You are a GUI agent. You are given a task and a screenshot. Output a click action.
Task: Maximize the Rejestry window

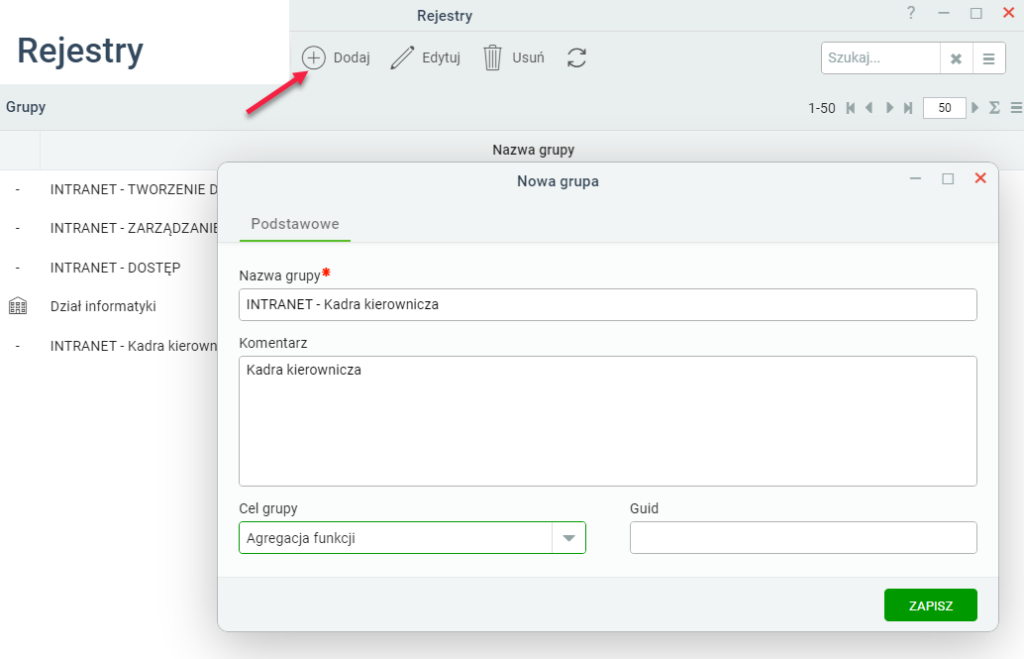click(x=976, y=13)
